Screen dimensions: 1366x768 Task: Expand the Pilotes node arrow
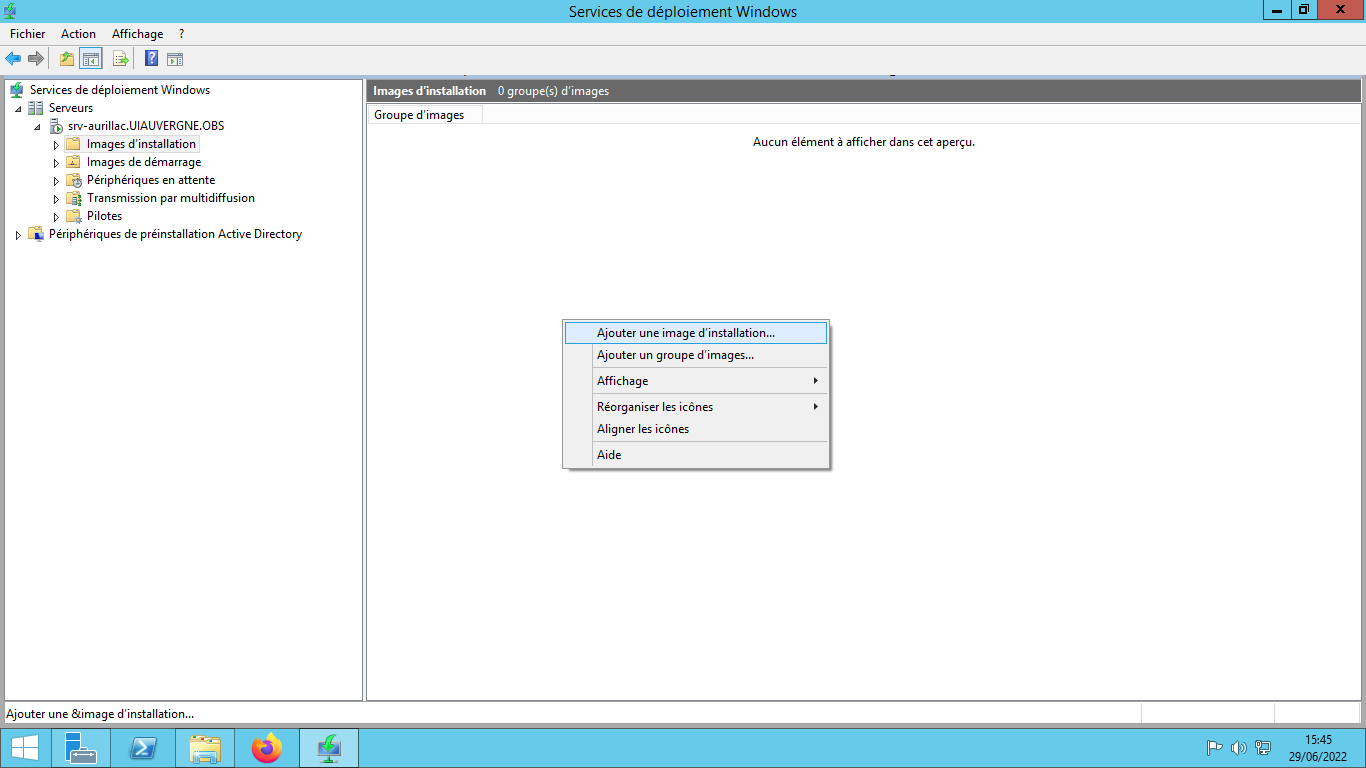coord(56,217)
